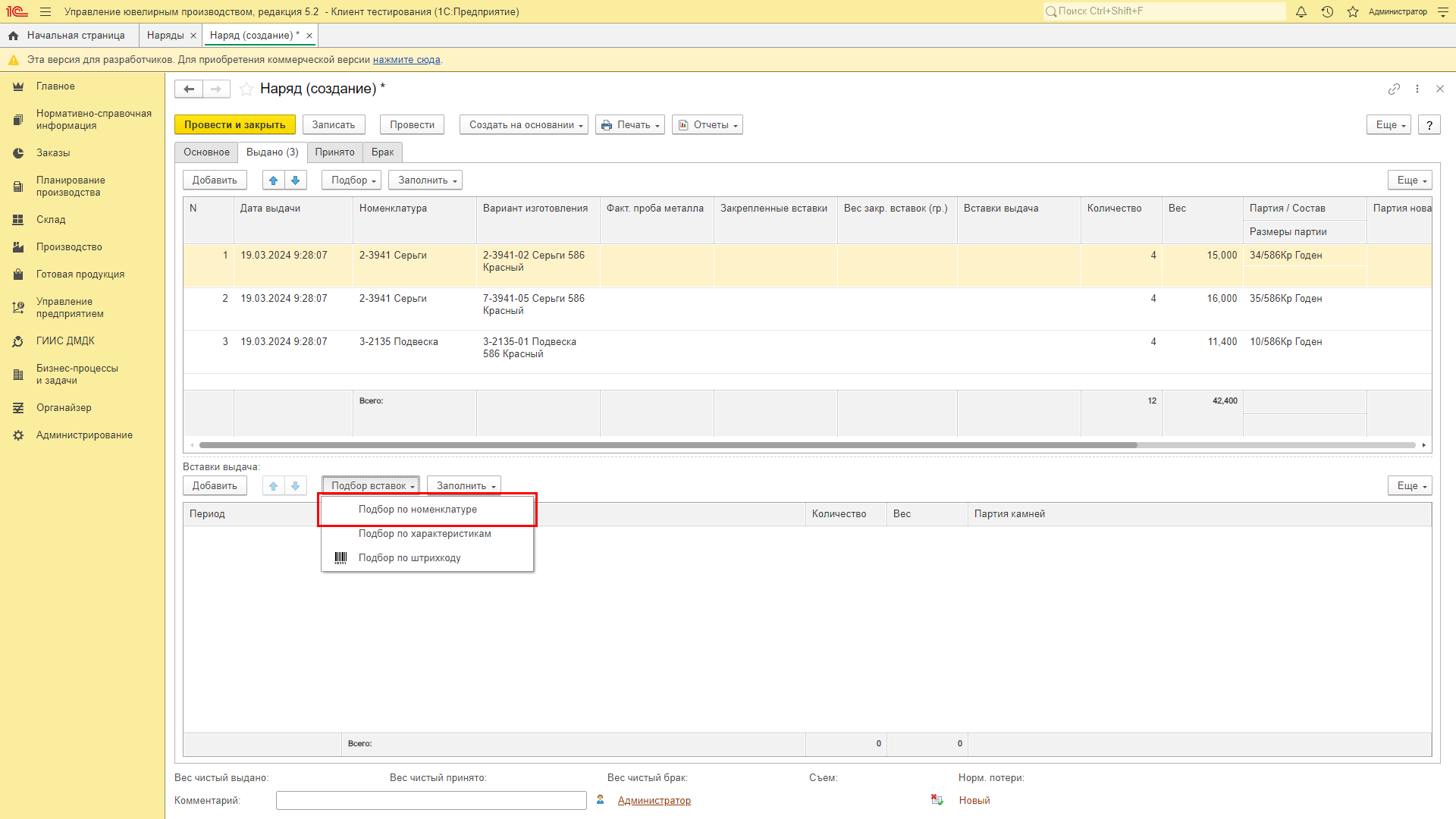Expand Подбор dropdown in Выдано
Image resolution: width=1456 pixels, height=819 pixels.
pyautogui.click(x=352, y=180)
